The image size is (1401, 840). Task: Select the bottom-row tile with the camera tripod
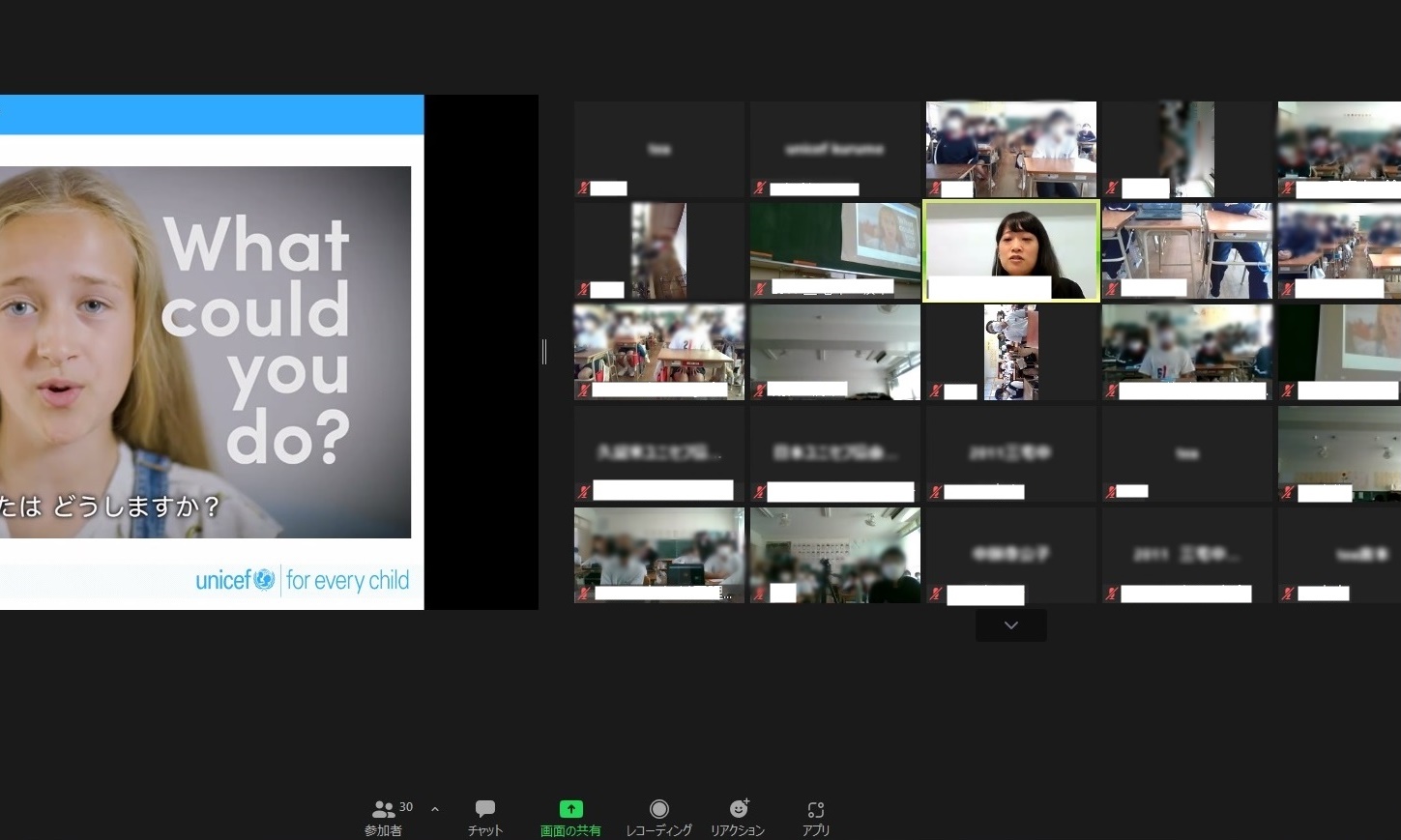click(835, 553)
